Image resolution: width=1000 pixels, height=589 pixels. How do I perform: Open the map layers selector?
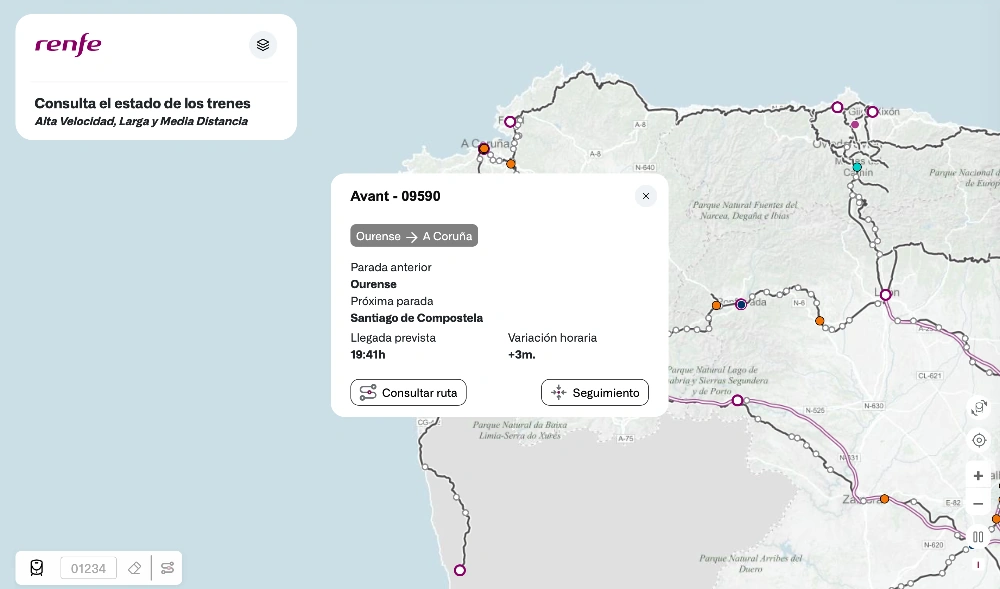262,45
